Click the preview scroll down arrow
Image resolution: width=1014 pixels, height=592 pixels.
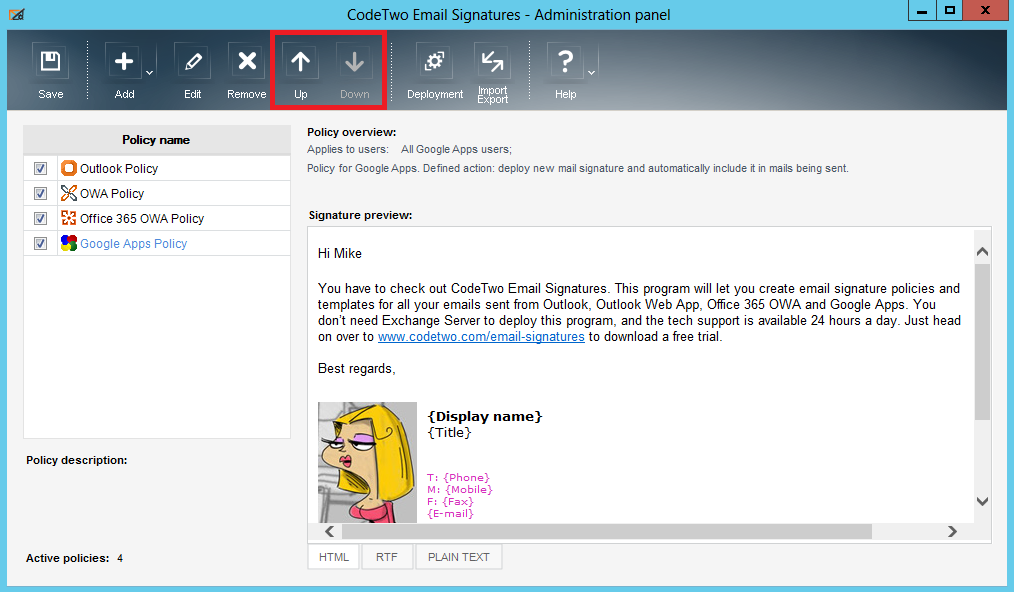tap(982, 501)
